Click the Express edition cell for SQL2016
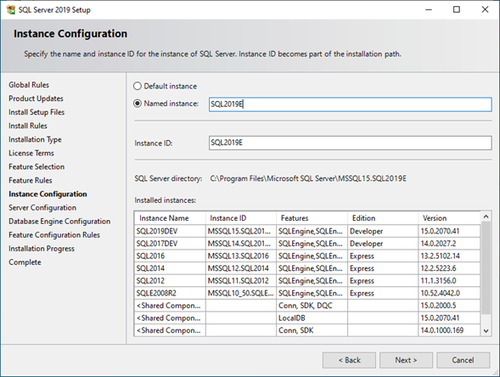Viewport: 500px width, 377px height. pos(383,256)
